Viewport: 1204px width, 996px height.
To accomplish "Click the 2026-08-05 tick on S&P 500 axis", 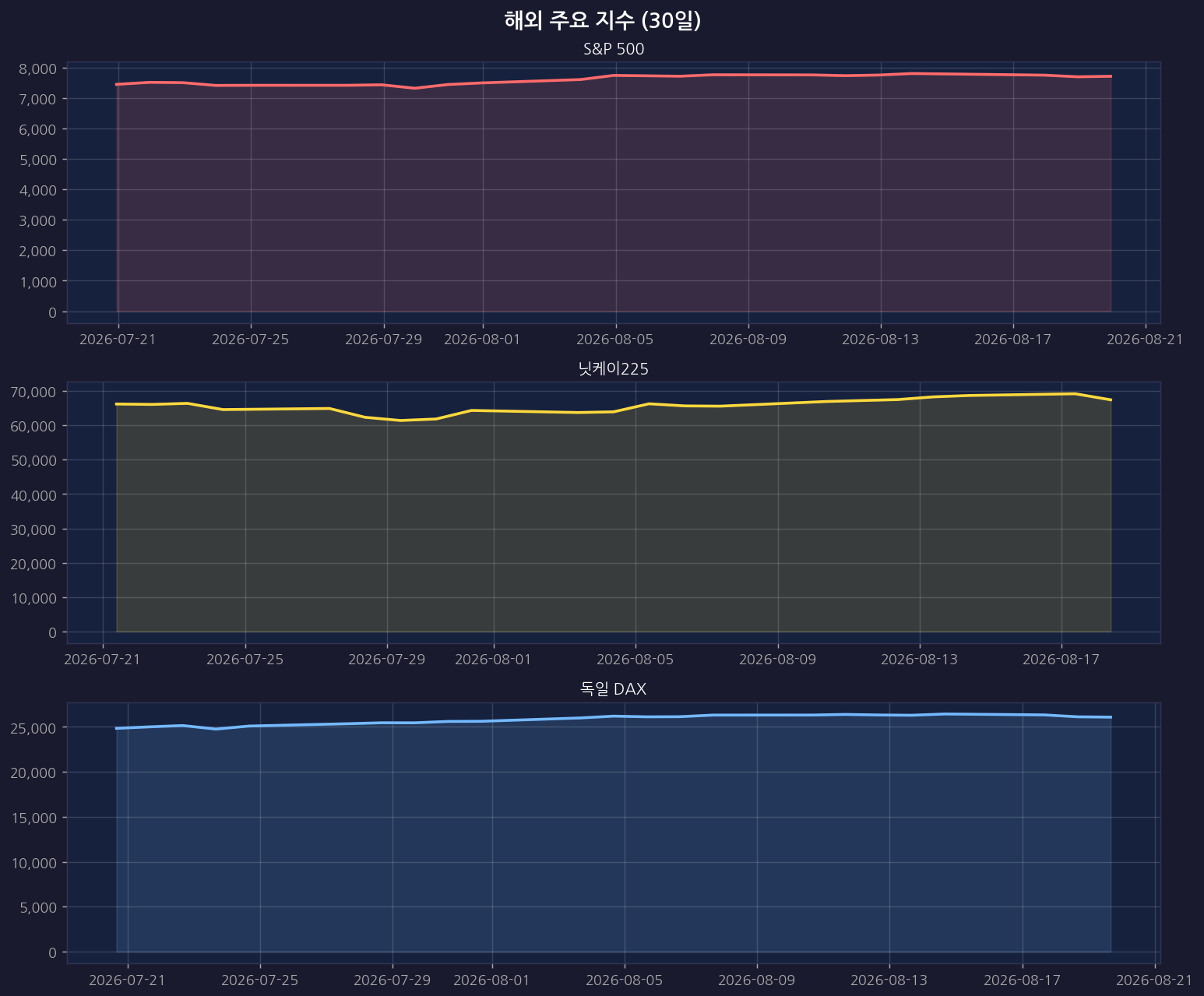I will [x=616, y=340].
